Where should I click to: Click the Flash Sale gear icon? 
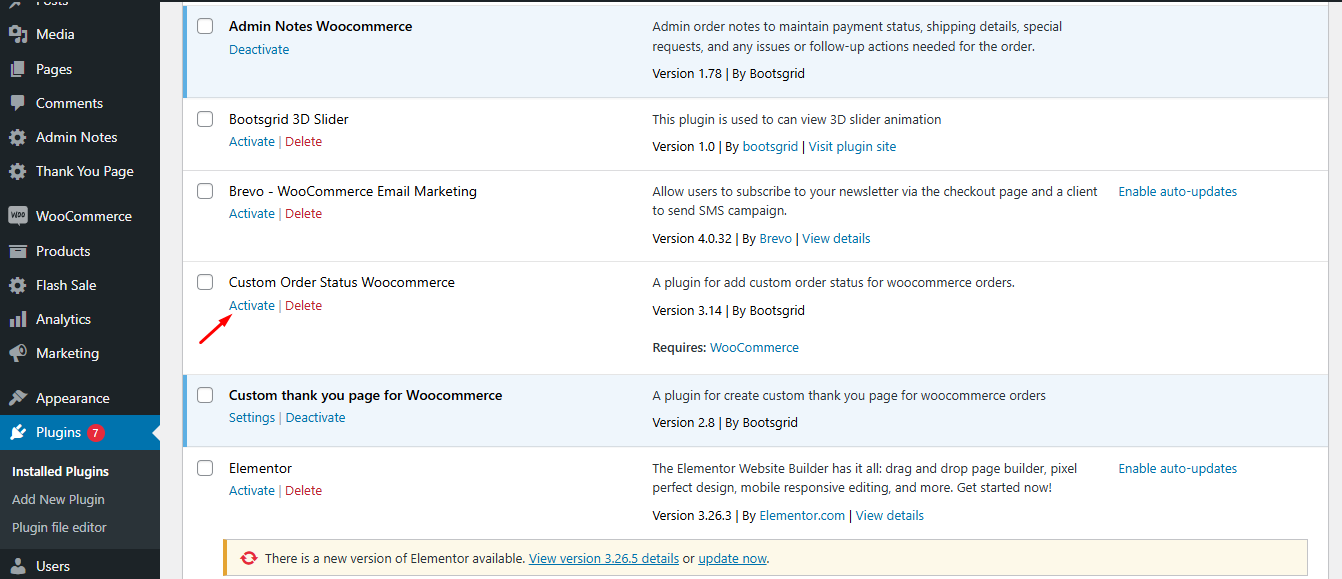click(18, 285)
